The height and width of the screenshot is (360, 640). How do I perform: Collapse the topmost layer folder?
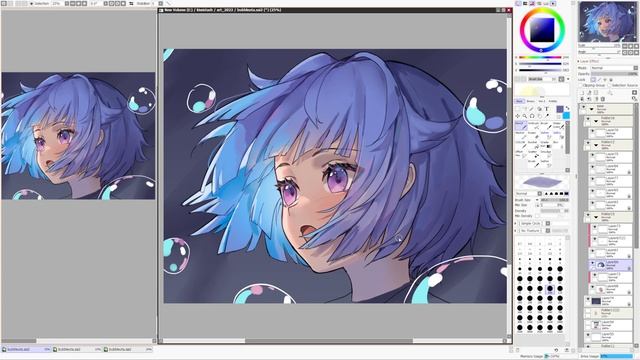(x=591, y=109)
